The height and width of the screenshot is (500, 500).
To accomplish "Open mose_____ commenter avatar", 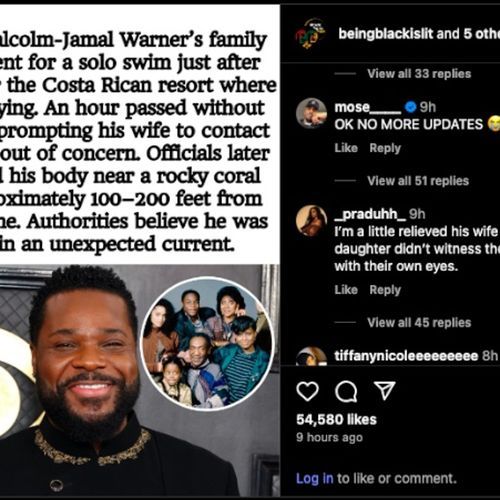I will 311,113.
